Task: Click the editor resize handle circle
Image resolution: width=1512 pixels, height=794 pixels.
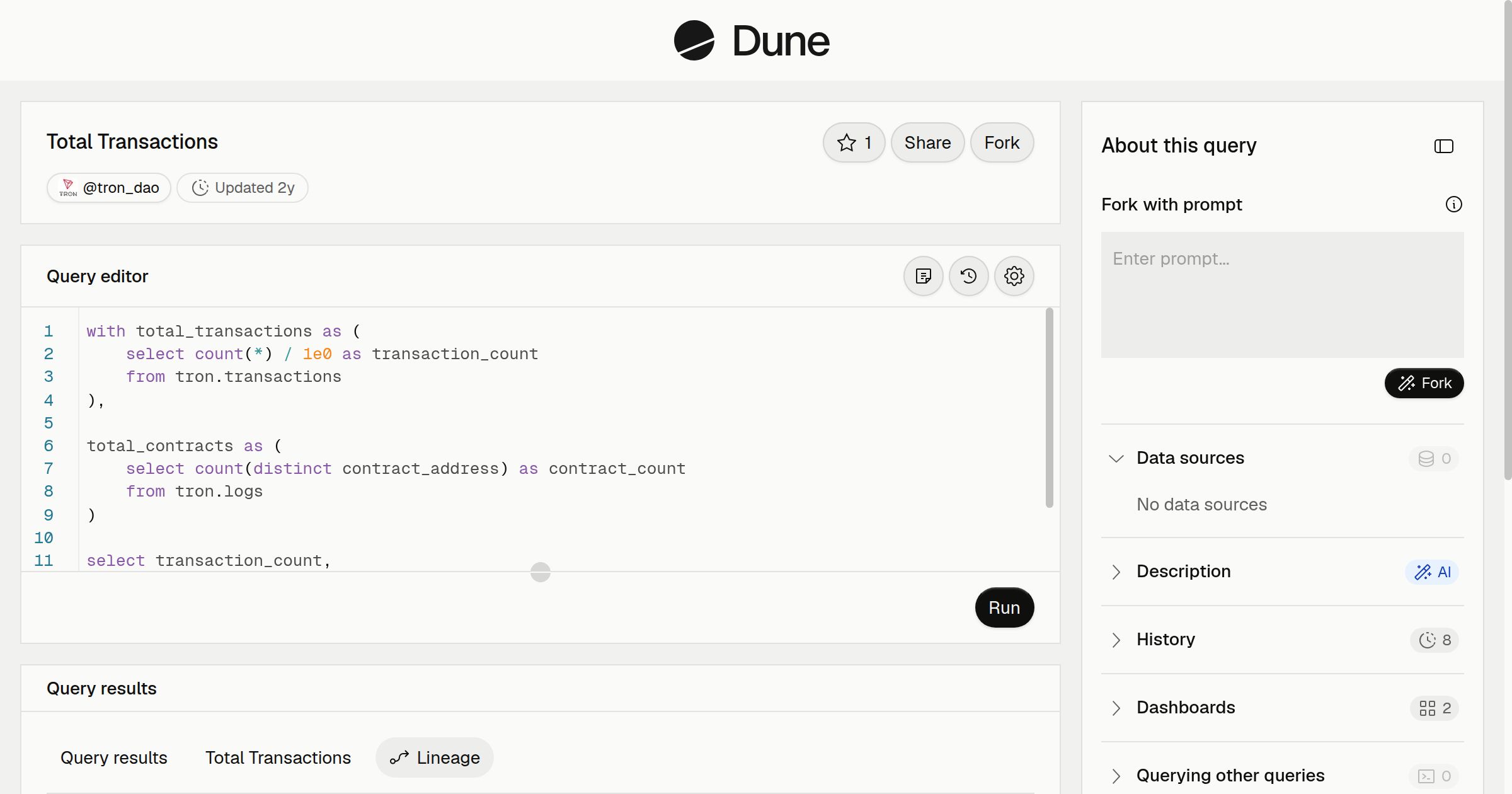Action: pyautogui.click(x=541, y=572)
